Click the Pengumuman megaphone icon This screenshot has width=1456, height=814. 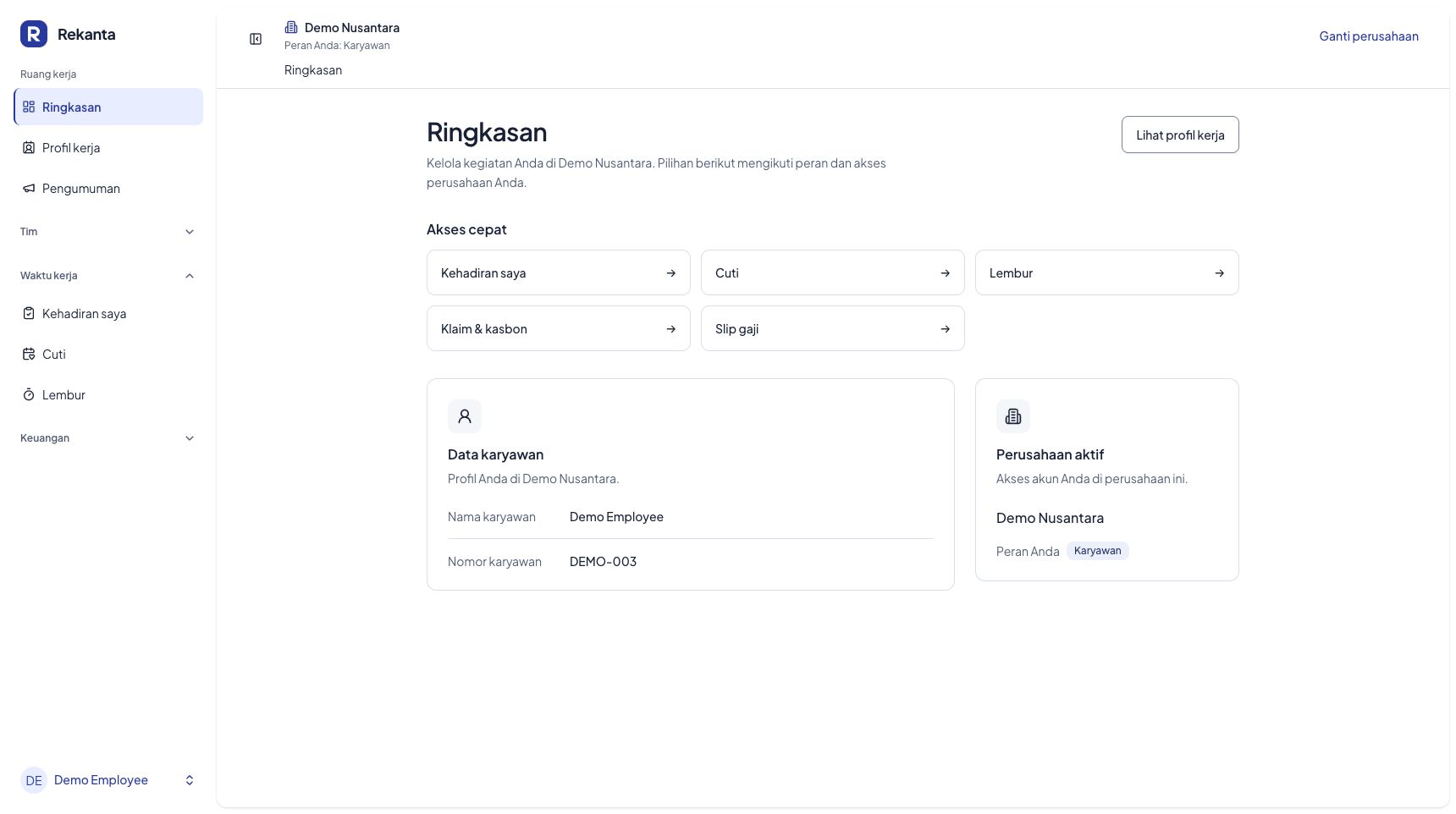tap(29, 188)
